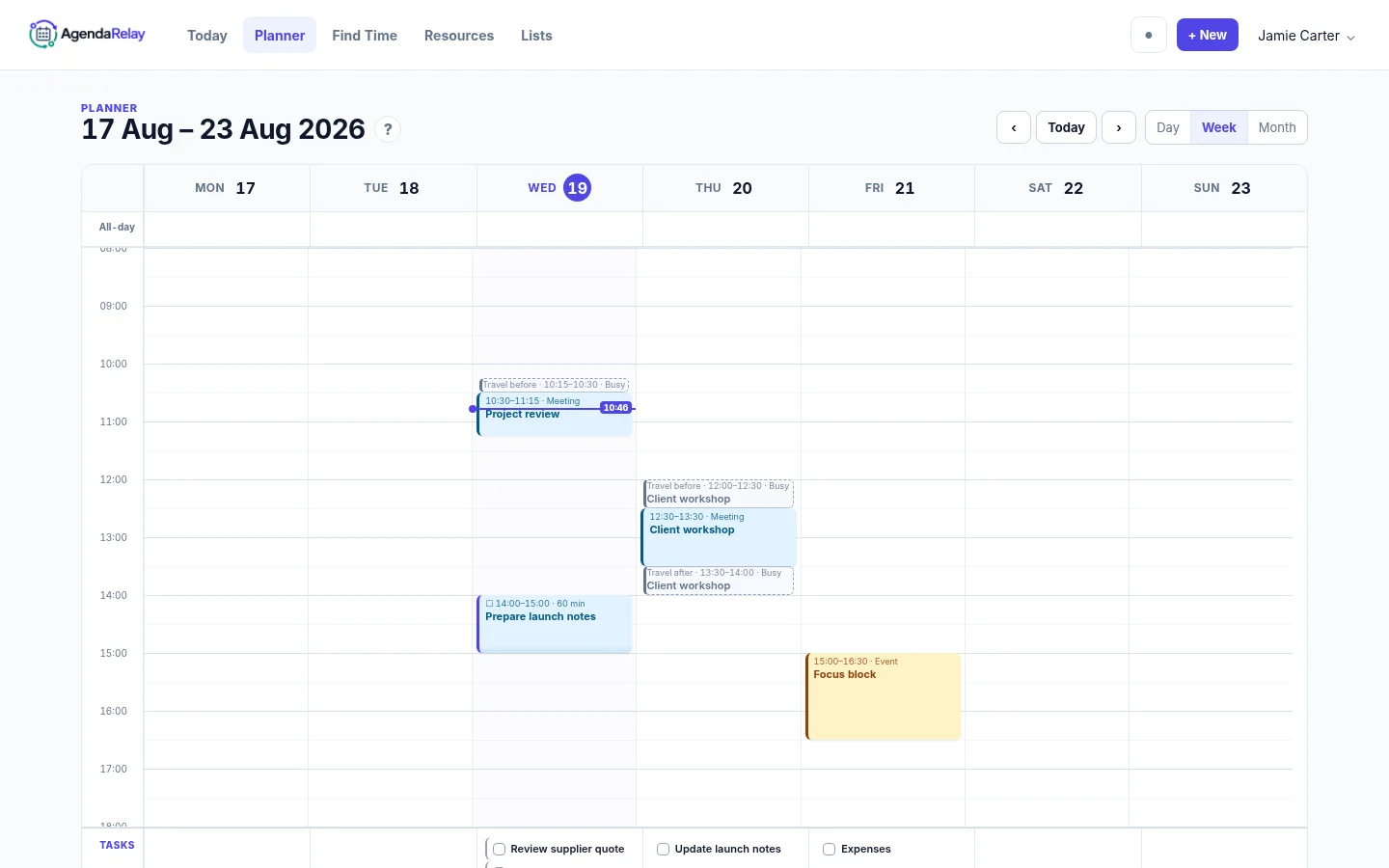Viewport: 1389px width, 868px height.
Task: Open the Prepare launch notes block
Action: (555, 624)
